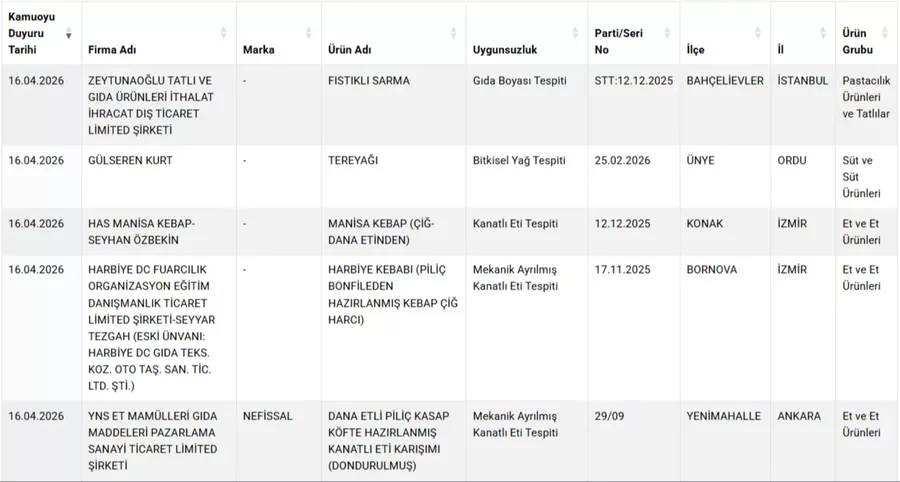Click sort arrows in Kamuoyu Duyuru Tarihi column
The width and height of the screenshot is (900, 482).
[69, 34]
